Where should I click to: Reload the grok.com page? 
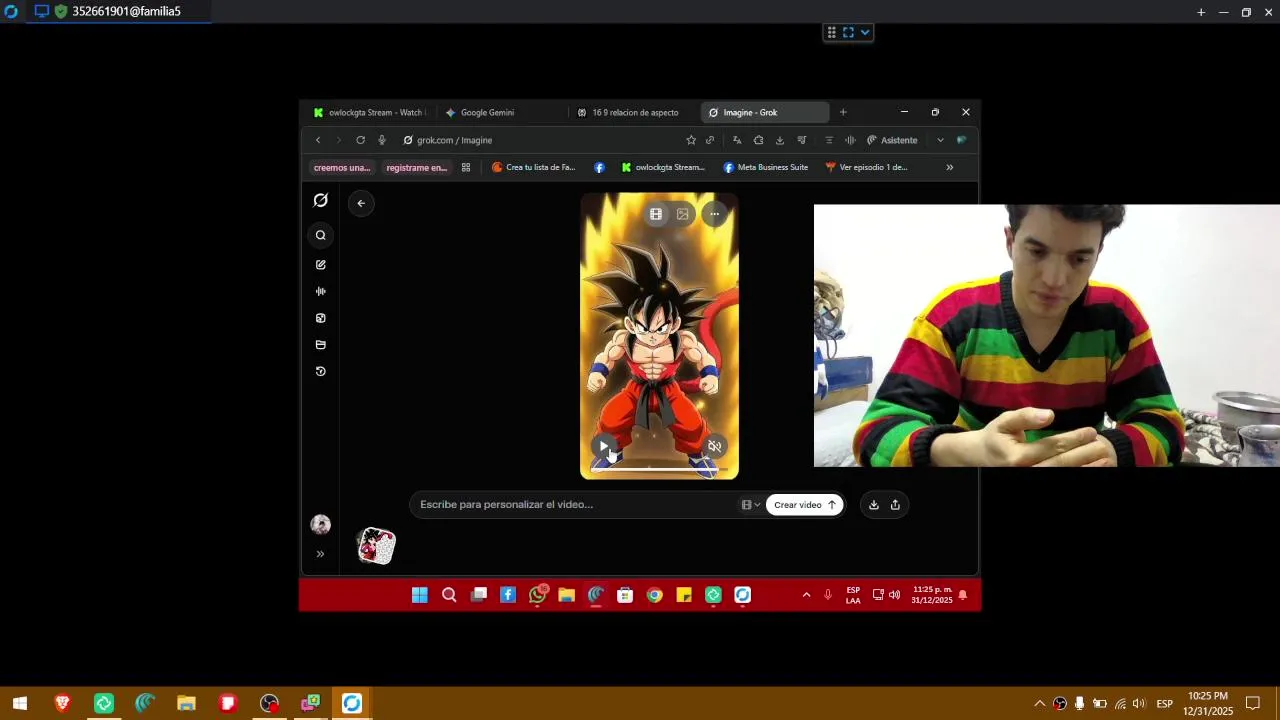point(360,140)
